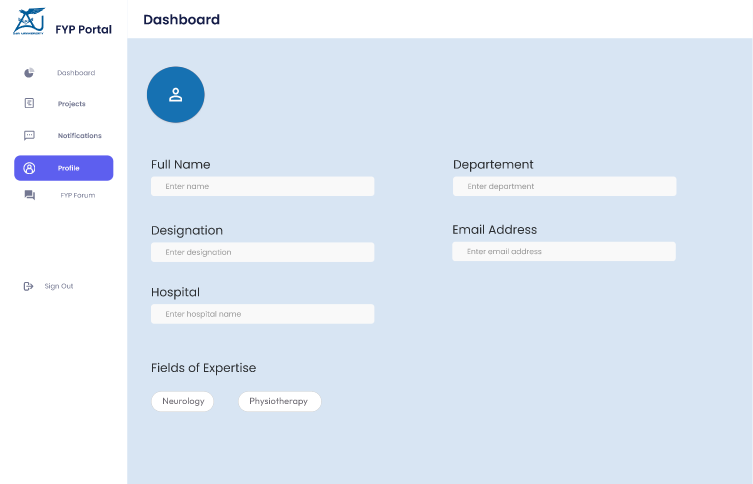This screenshot has width=753, height=484.
Task: Click the Notifications message icon
Action: pos(30,136)
